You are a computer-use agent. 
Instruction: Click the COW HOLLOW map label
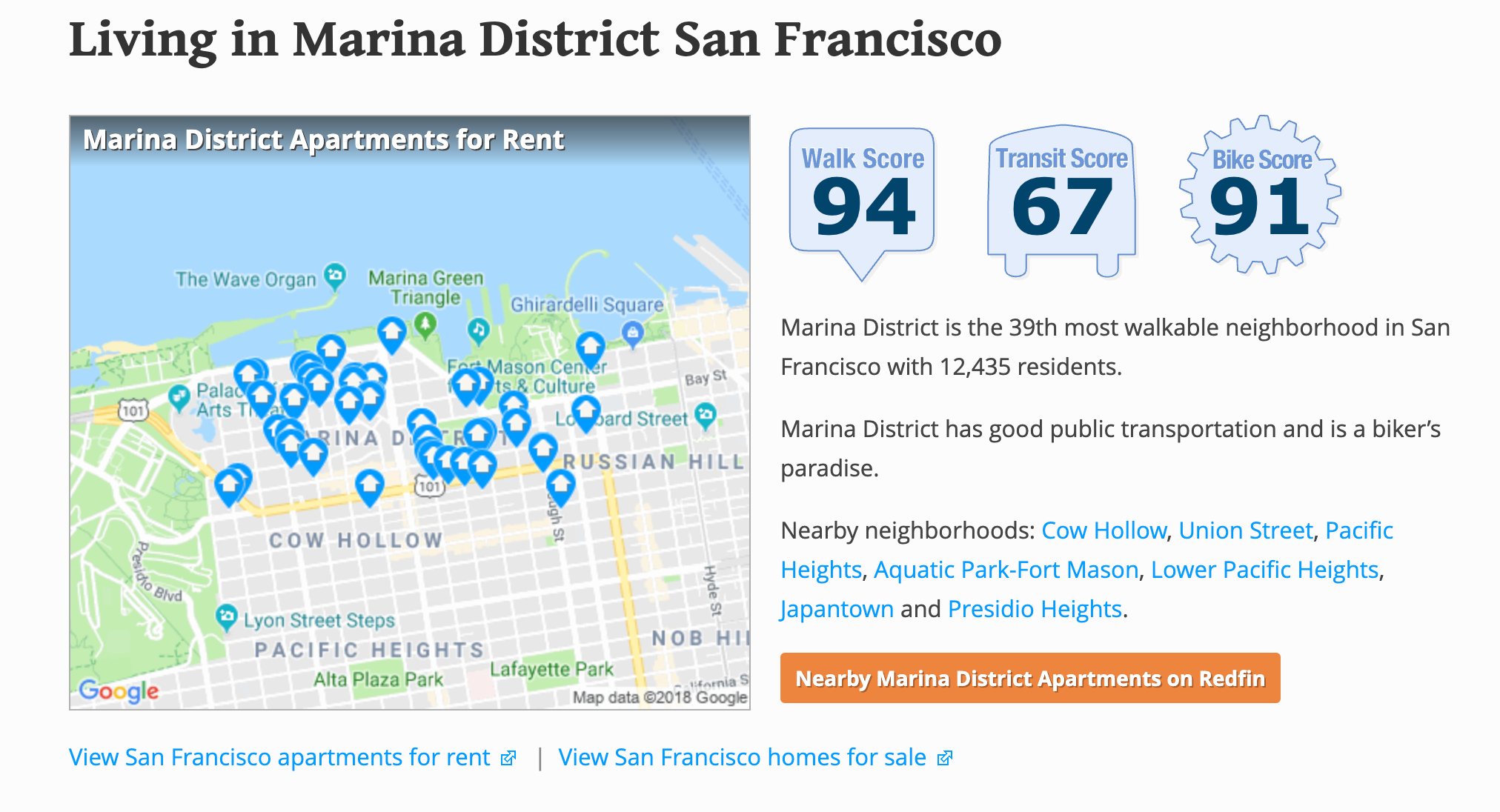[356, 540]
